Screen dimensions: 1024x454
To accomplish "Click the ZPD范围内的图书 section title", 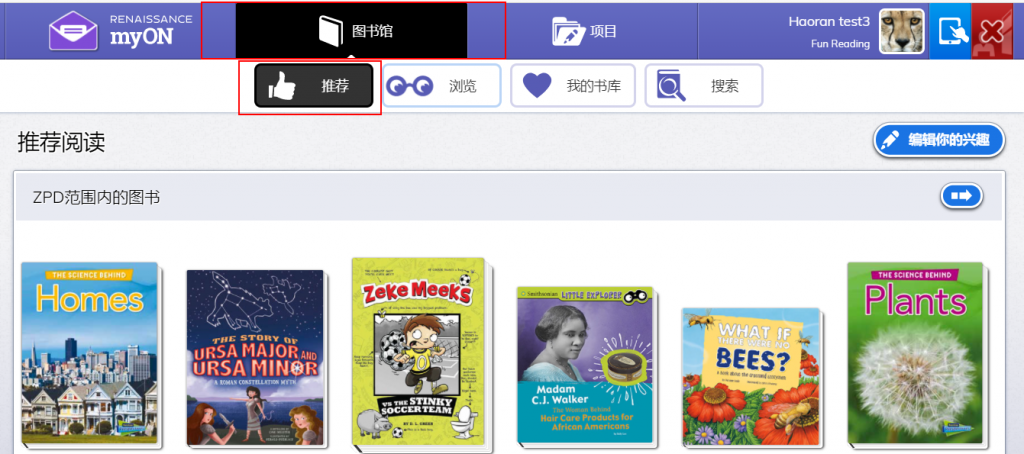I will pos(97,197).
